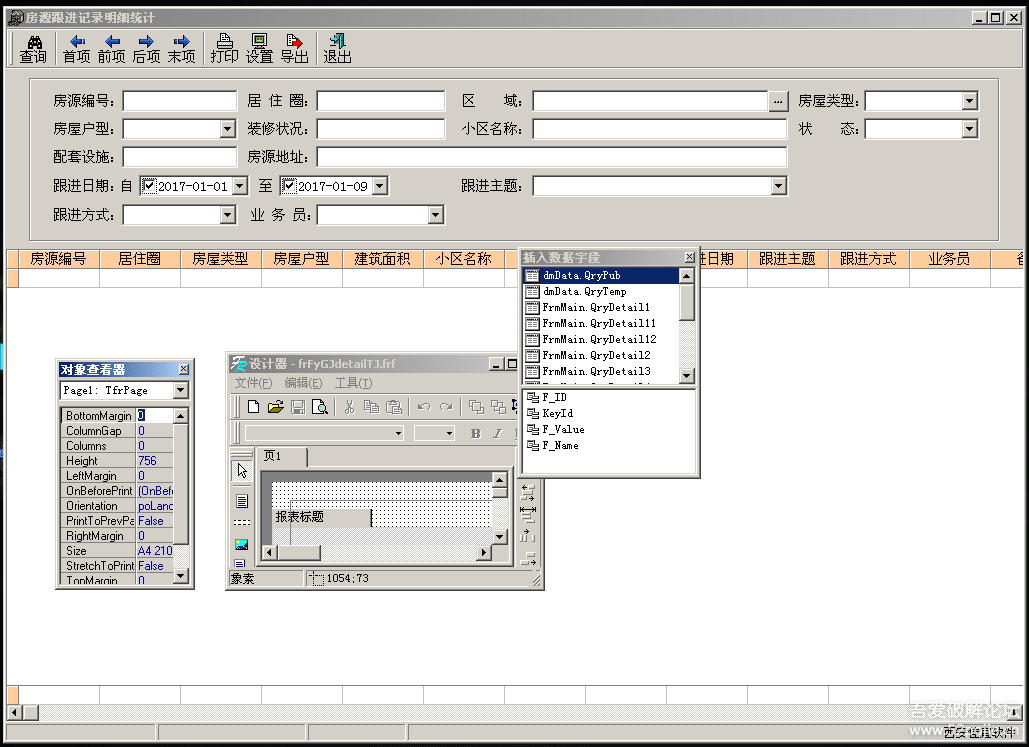Open the 编辑(E) menu in the designer

point(303,383)
